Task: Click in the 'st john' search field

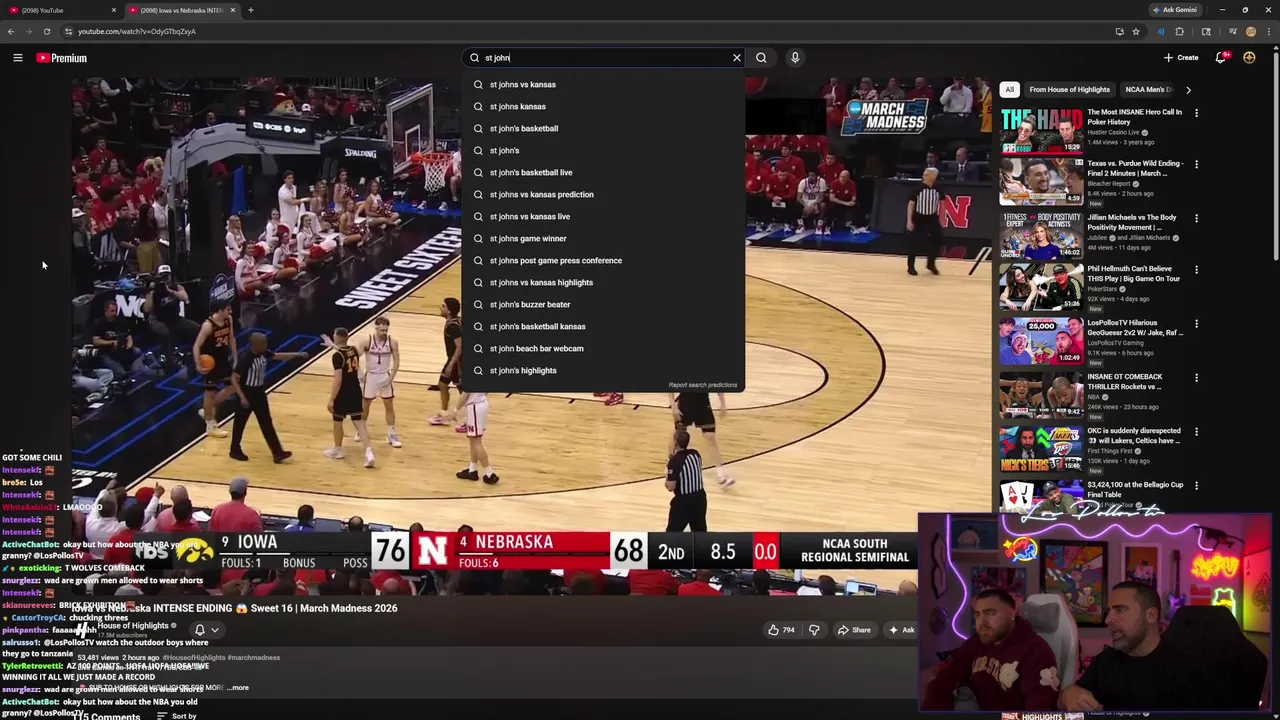Action: [605, 58]
